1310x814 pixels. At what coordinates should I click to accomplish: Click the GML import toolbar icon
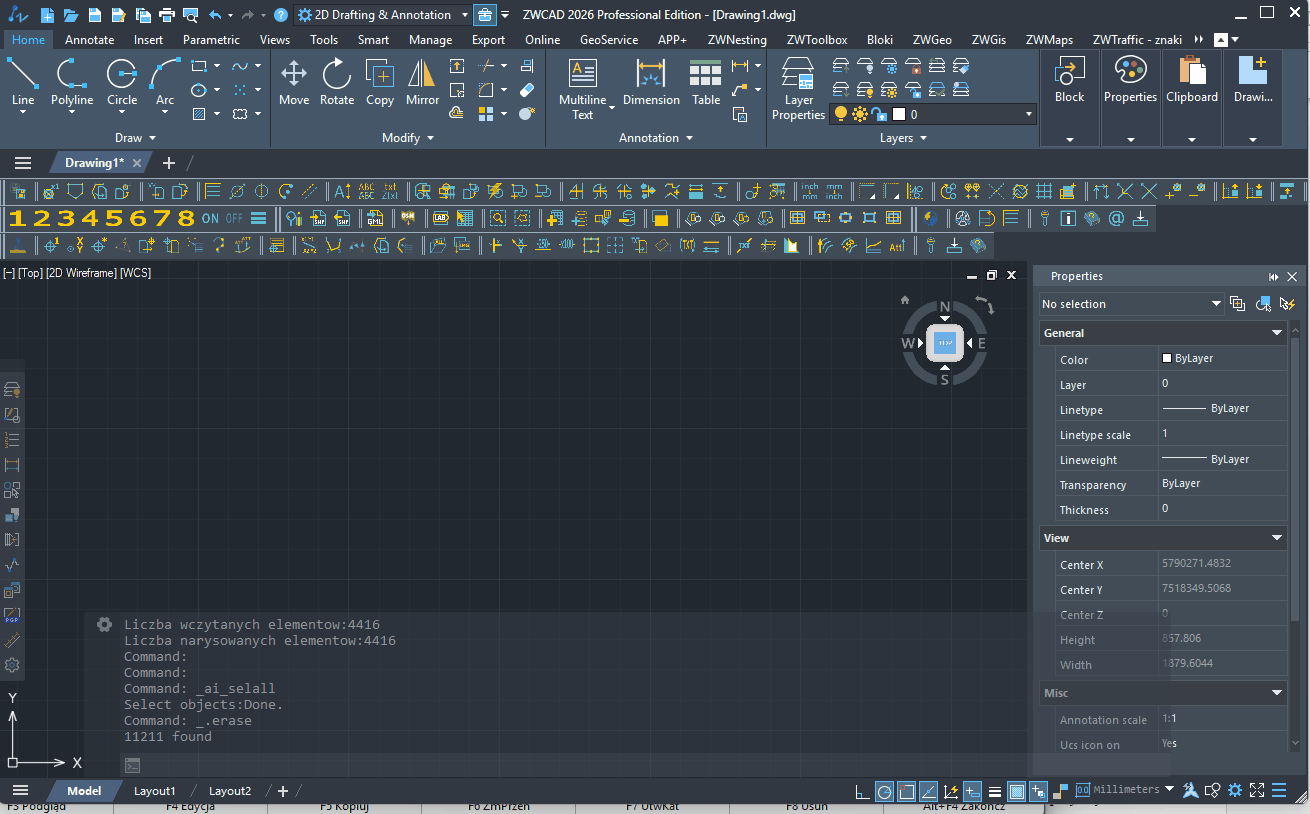[375, 218]
